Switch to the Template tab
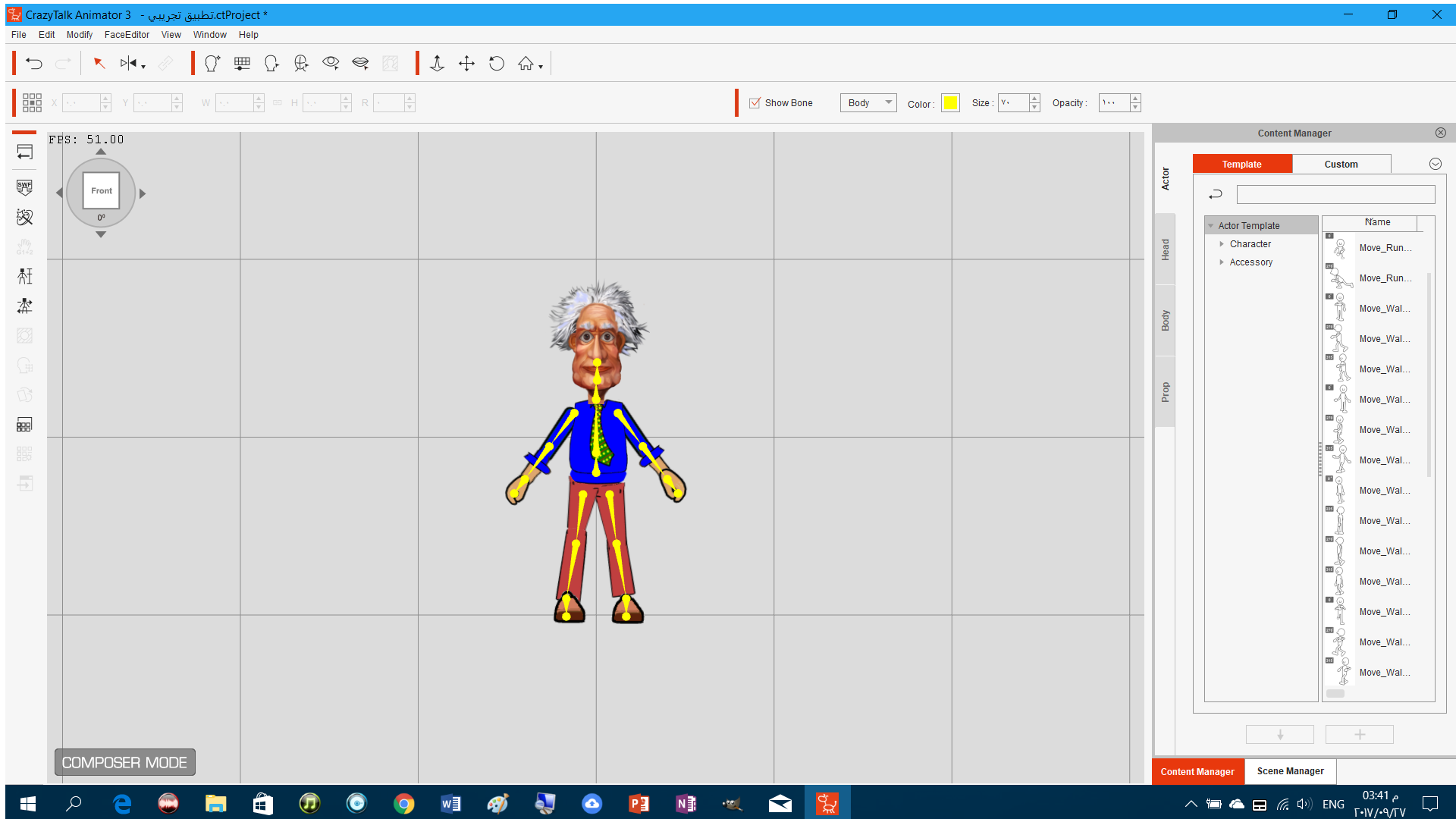Viewport: 1456px width, 819px height. tap(1242, 164)
